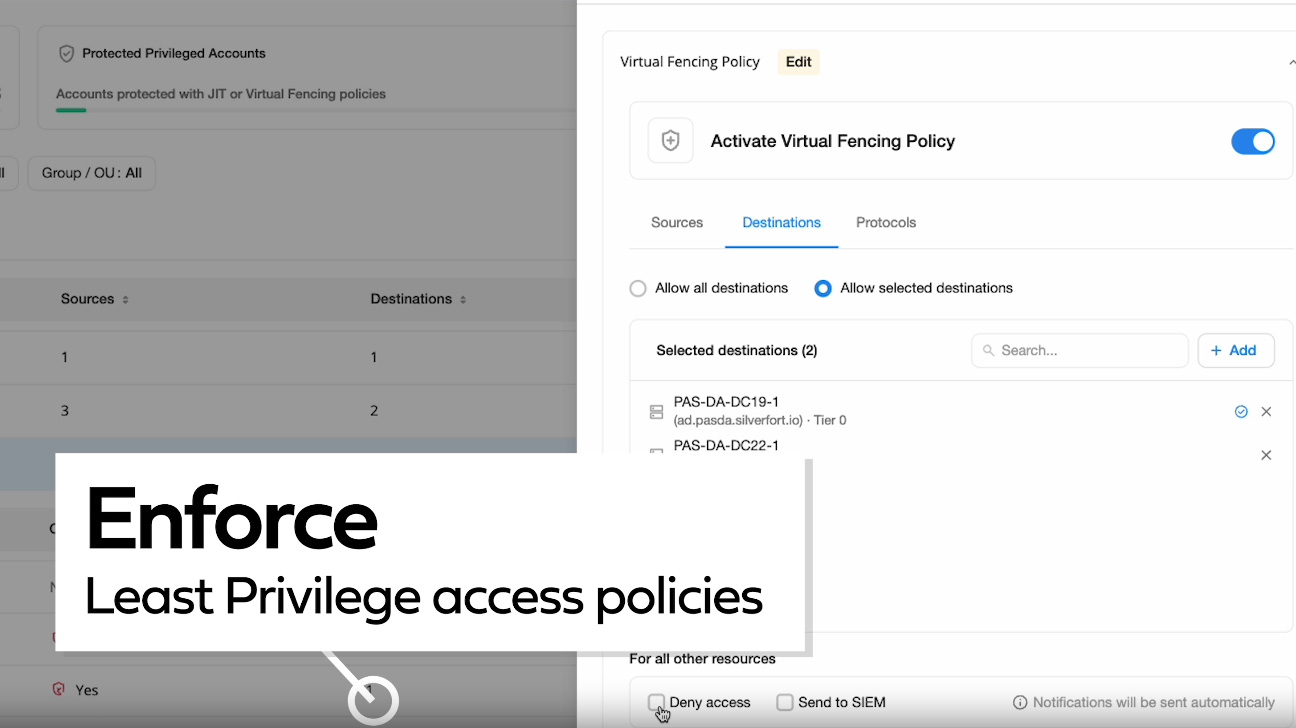Select the PAS-DA-DC19-1 destination entry
The image size is (1296, 728).
tap(960, 411)
